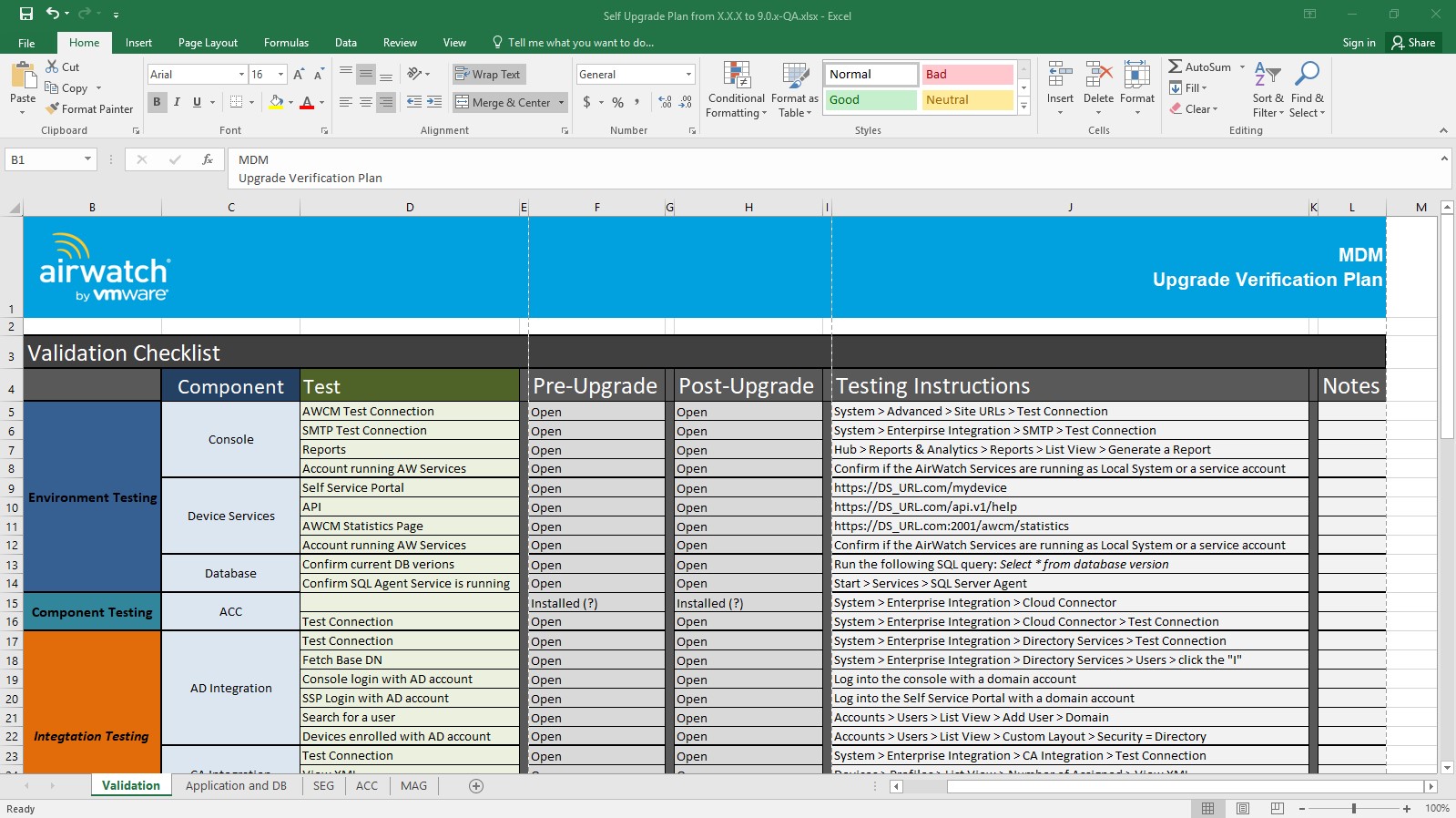
Task: Open the Page Layout ribbon tab
Action: (208, 43)
